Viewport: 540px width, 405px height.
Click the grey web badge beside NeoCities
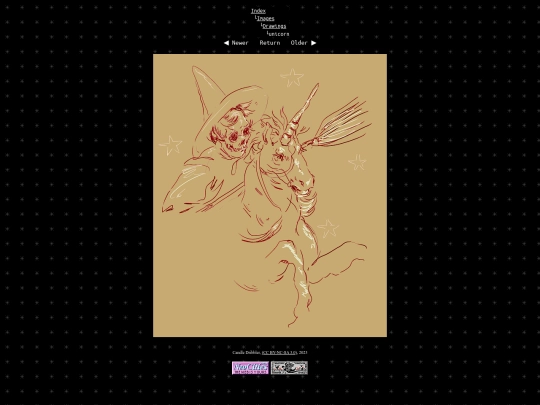click(x=289, y=368)
